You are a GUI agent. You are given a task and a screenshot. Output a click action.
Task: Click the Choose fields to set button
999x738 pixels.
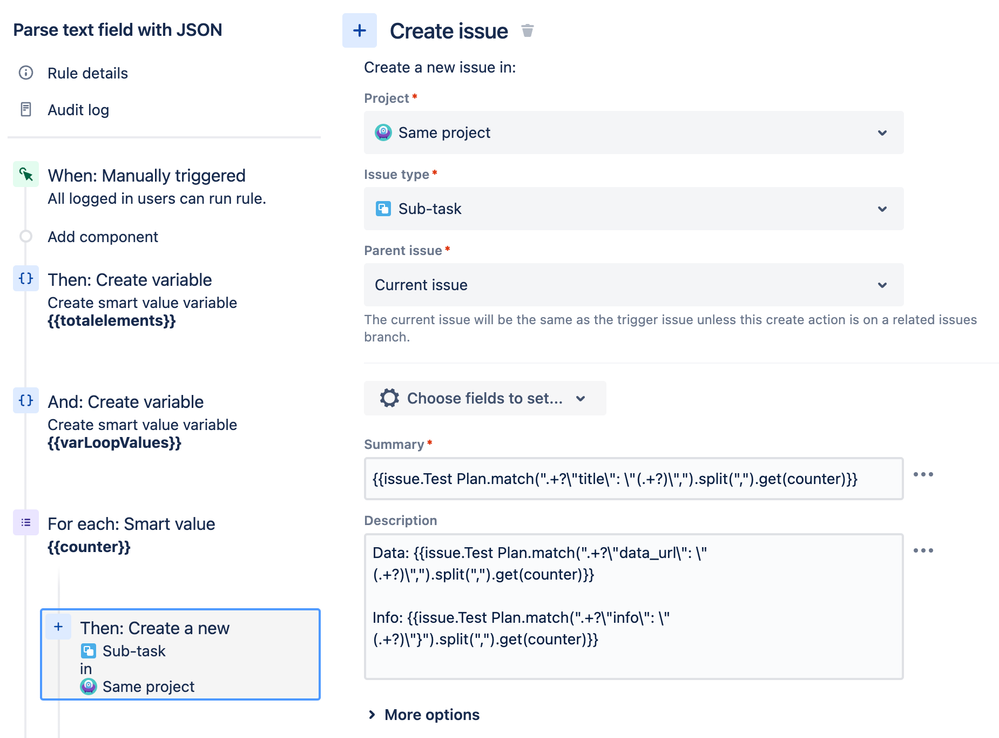(x=485, y=398)
